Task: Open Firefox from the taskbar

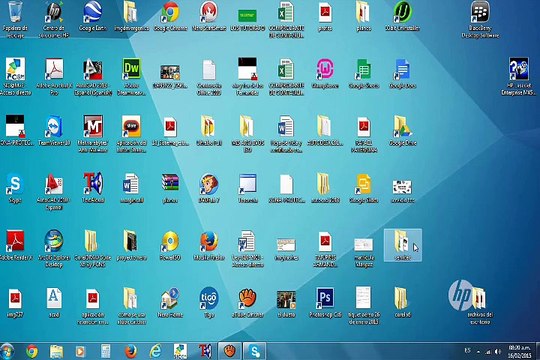Action: [x=131, y=351]
